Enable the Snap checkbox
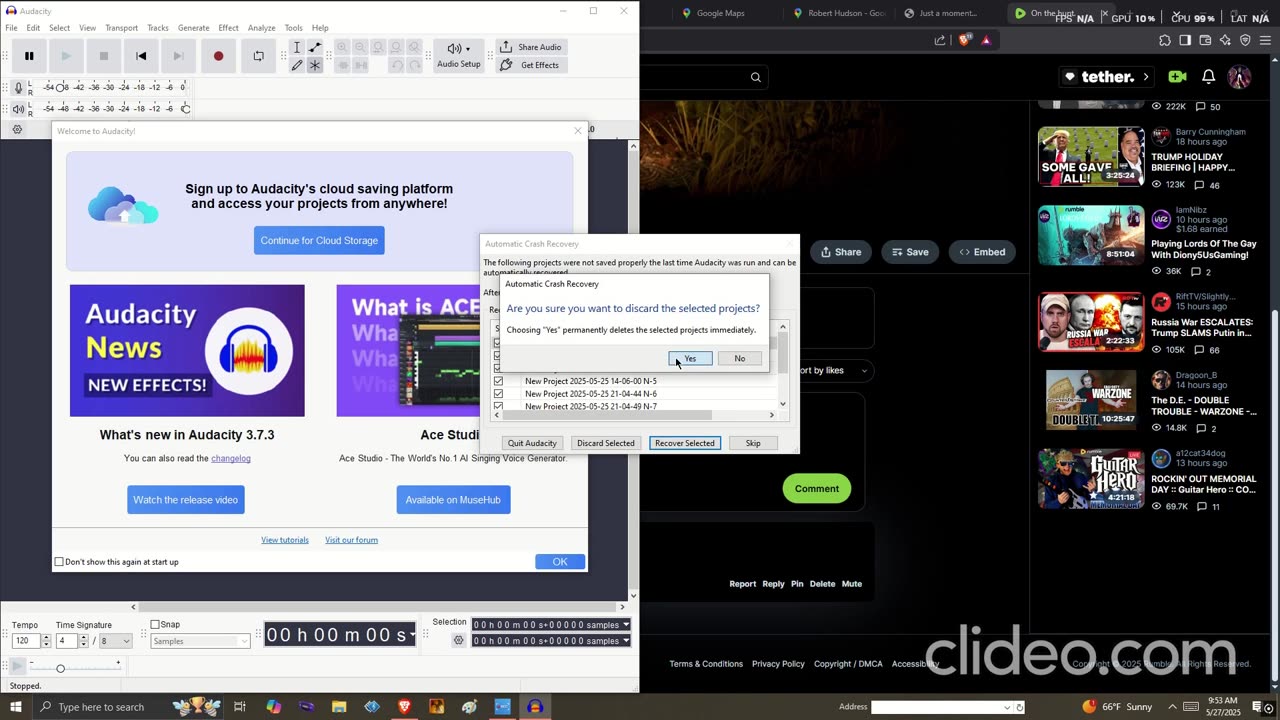The height and width of the screenshot is (720, 1280). pos(155,625)
